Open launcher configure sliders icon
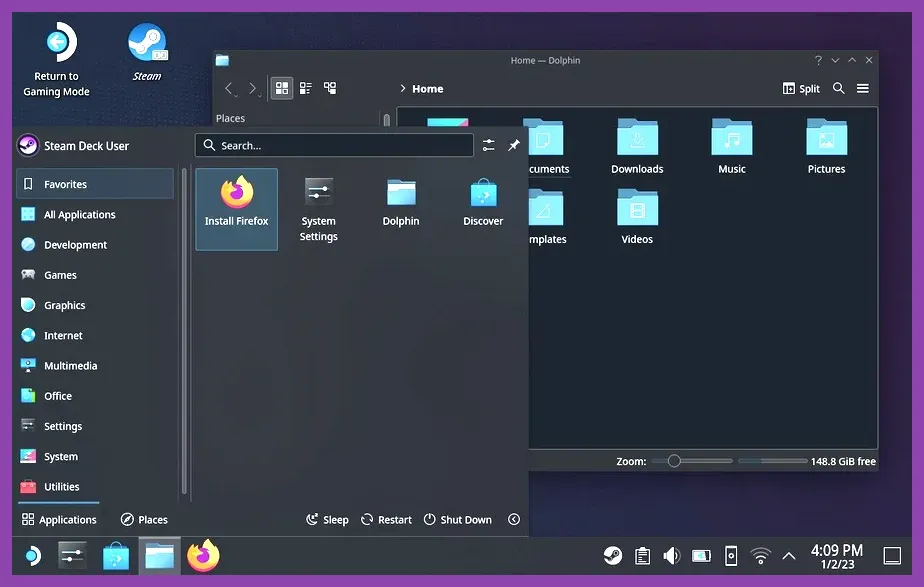The image size is (924, 587). pos(489,145)
